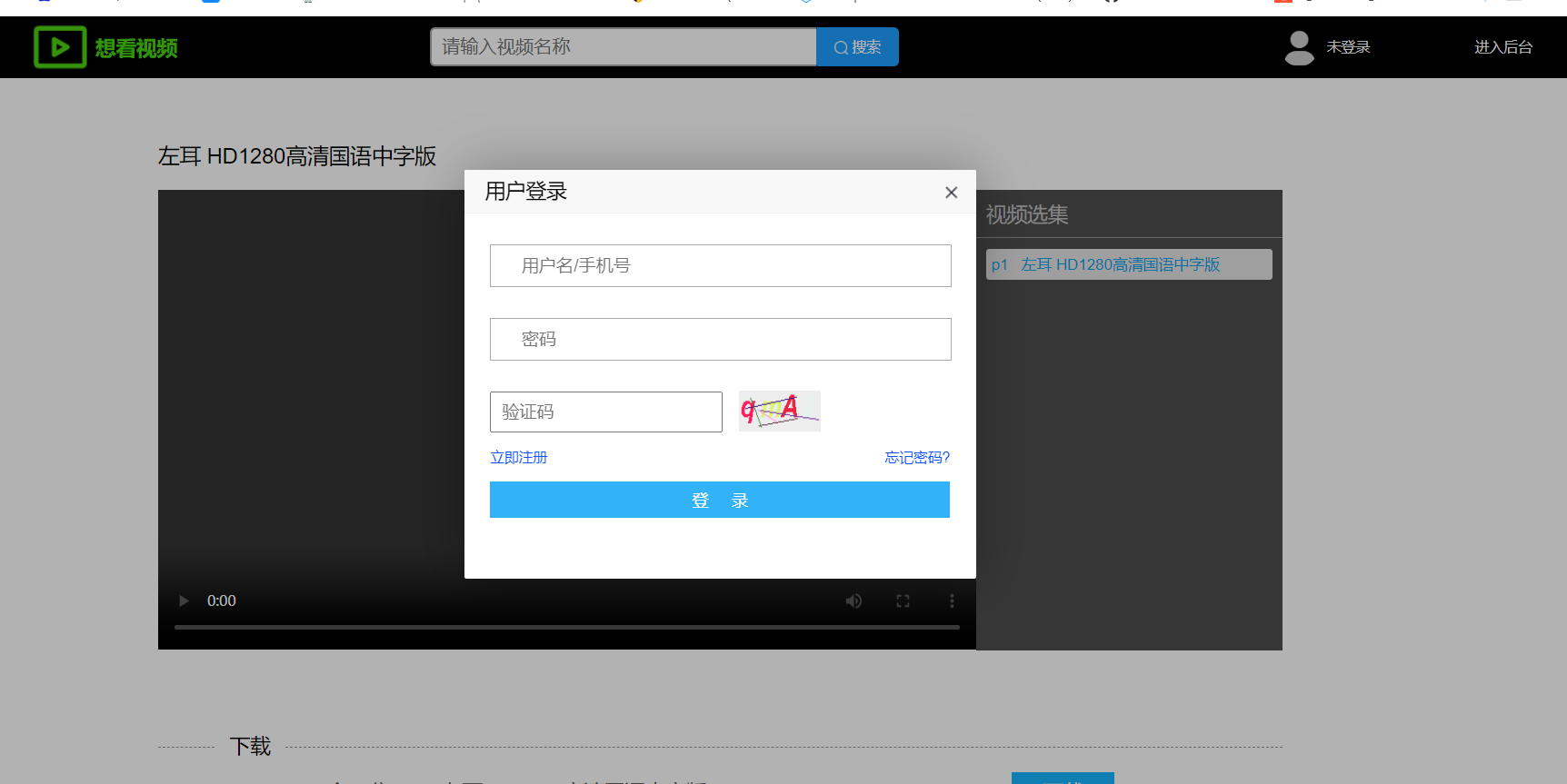The width and height of the screenshot is (1567, 784).
Task: Click the 用户名/手机号 username field
Action: click(x=720, y=265)
